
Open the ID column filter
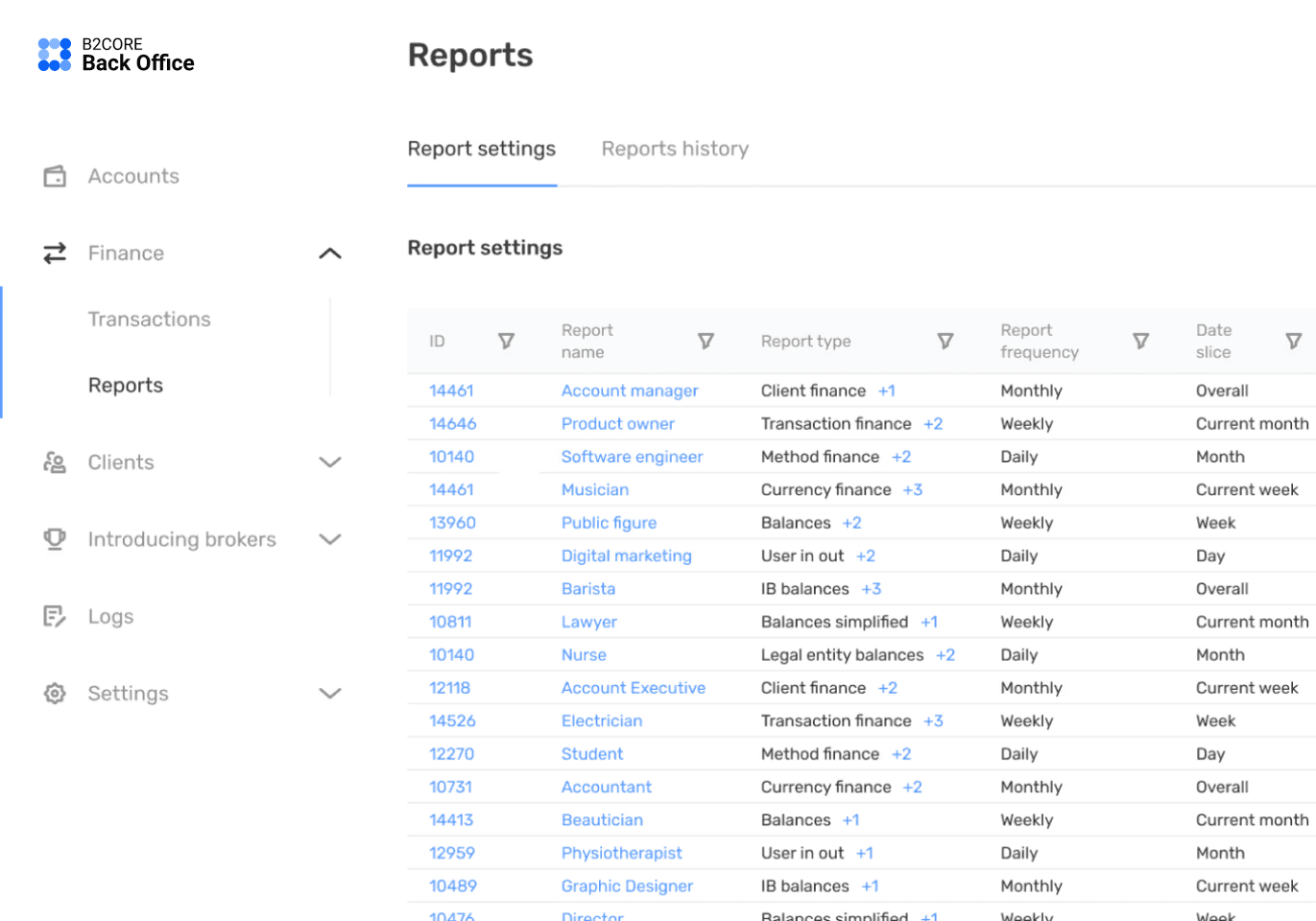(x=507, y=342)
